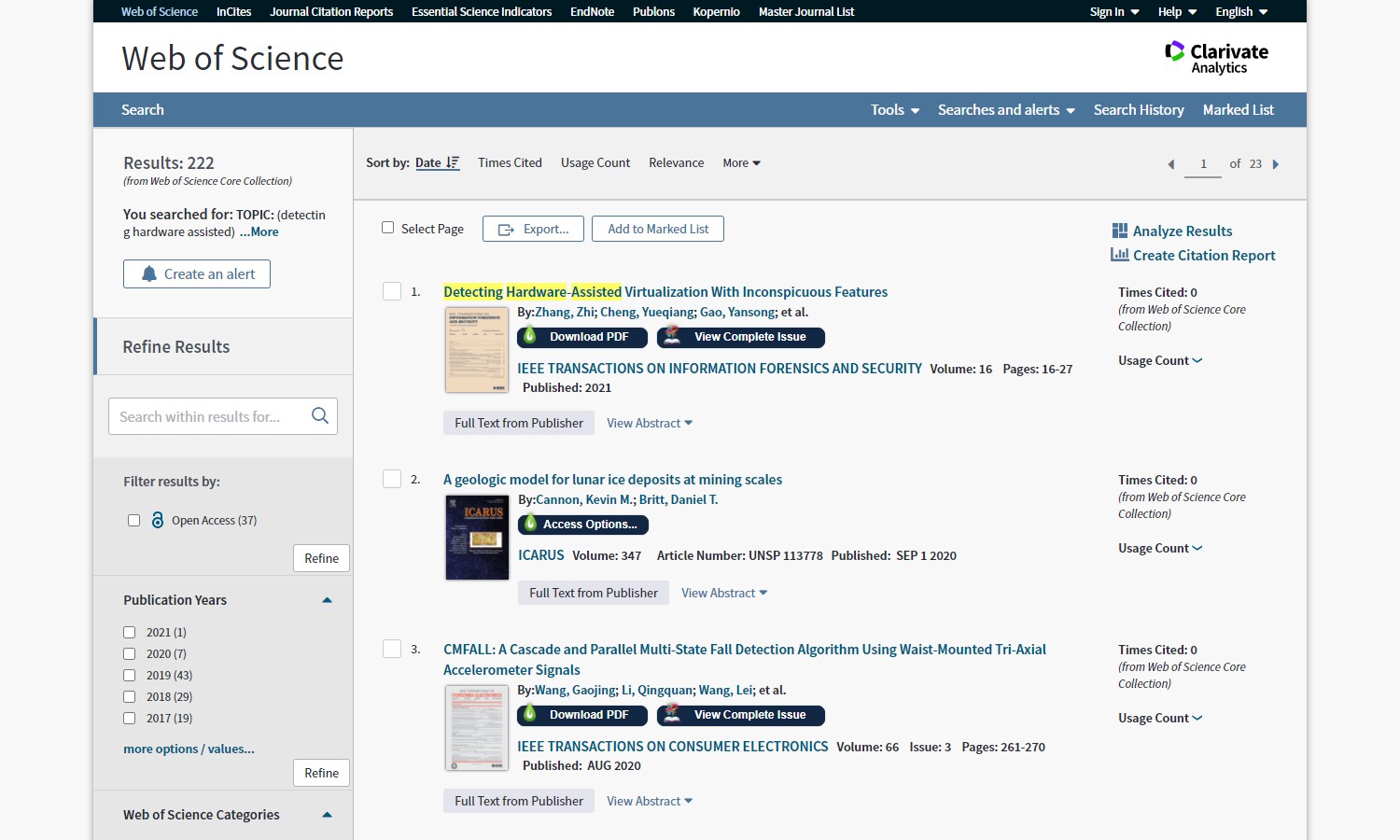The height and width of the screenshot is (840, 1400).
Task: Sort results by Relevance
Action: (676, 162)
